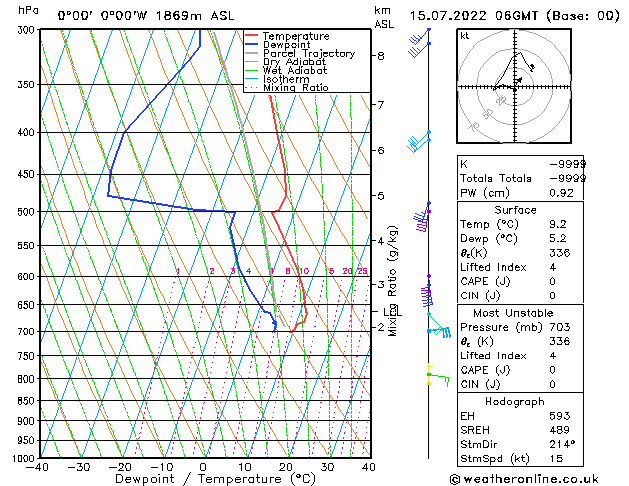Screen dimensions: 629x486
Task: Click the 0 temperature axis label
Action: (x=203, y=467)
